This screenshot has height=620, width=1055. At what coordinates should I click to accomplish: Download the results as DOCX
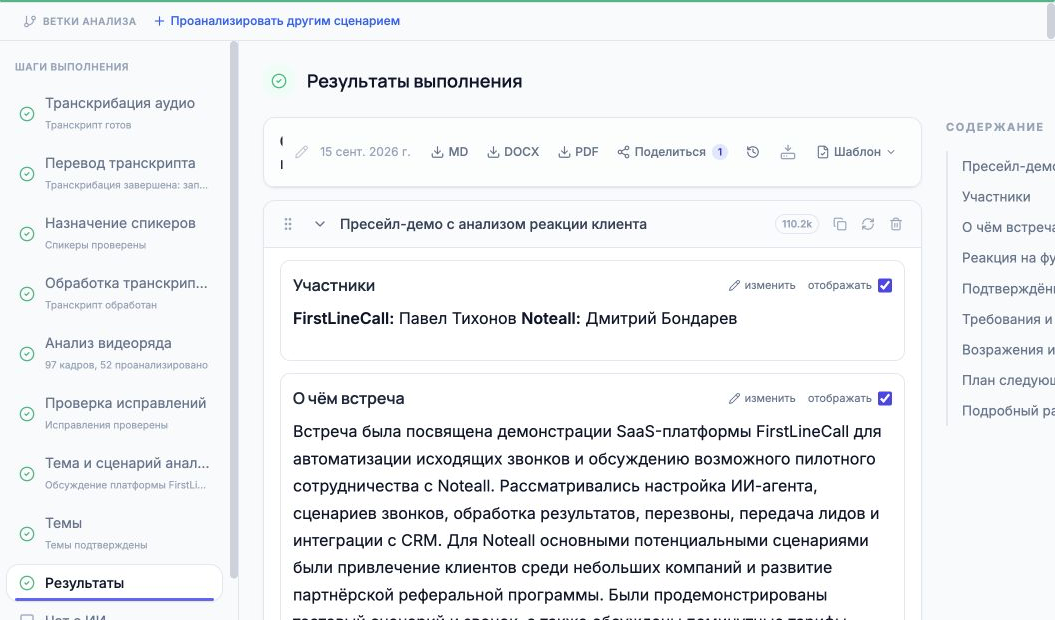click(513, 152)
